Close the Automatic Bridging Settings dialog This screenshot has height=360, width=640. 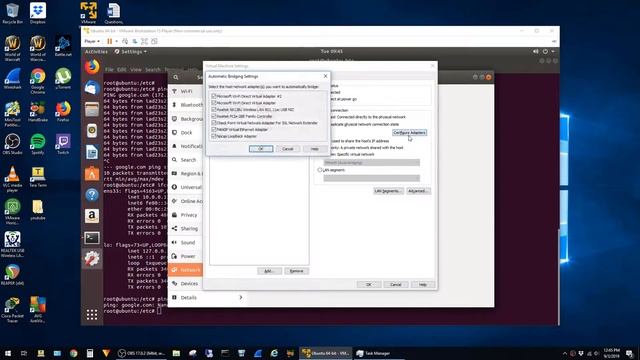pyautogui.click(x=325, y=76)
